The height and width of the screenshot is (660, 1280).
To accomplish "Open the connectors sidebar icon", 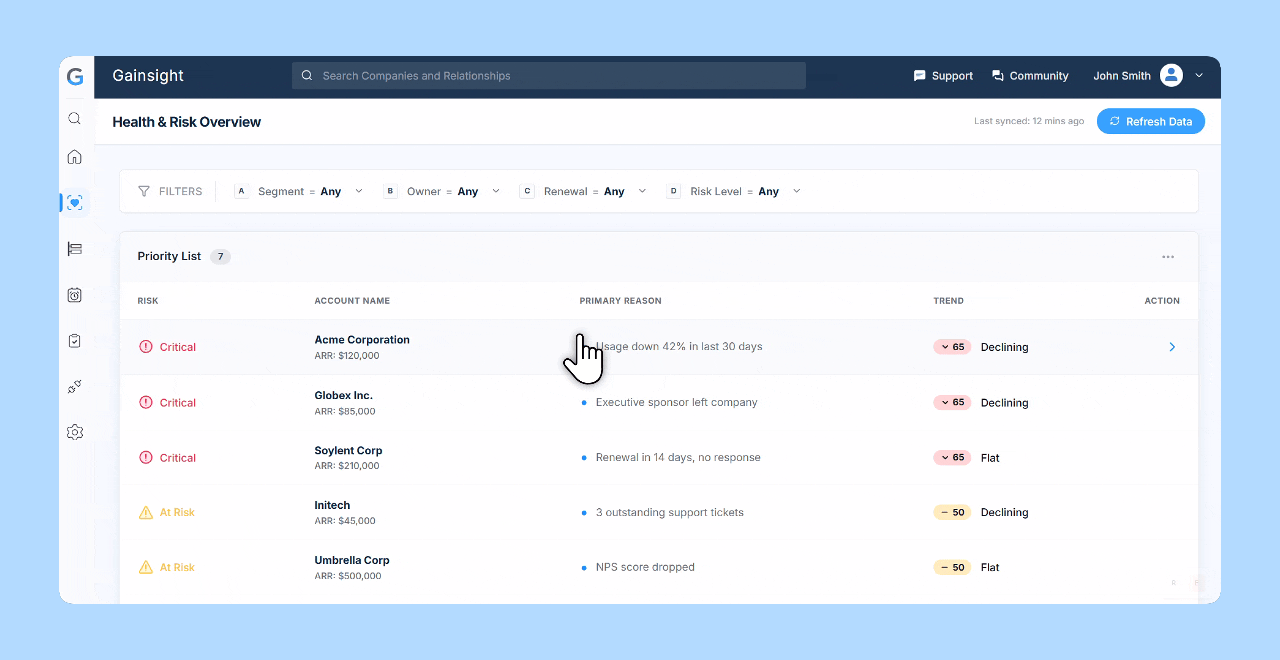I will point(74,386).
